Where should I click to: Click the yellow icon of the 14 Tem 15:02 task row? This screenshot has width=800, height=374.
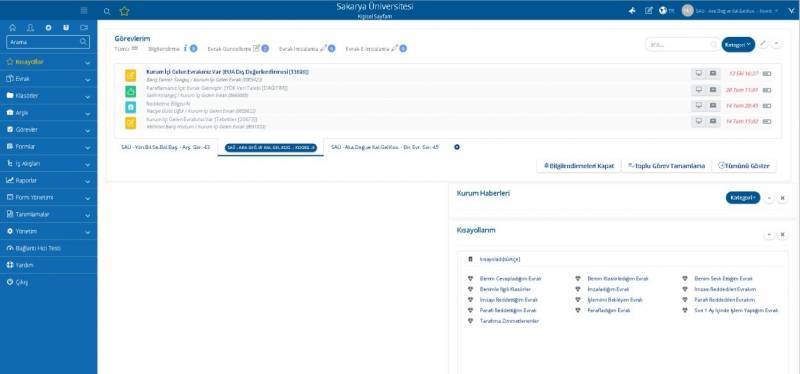click(x=131, y=123)
